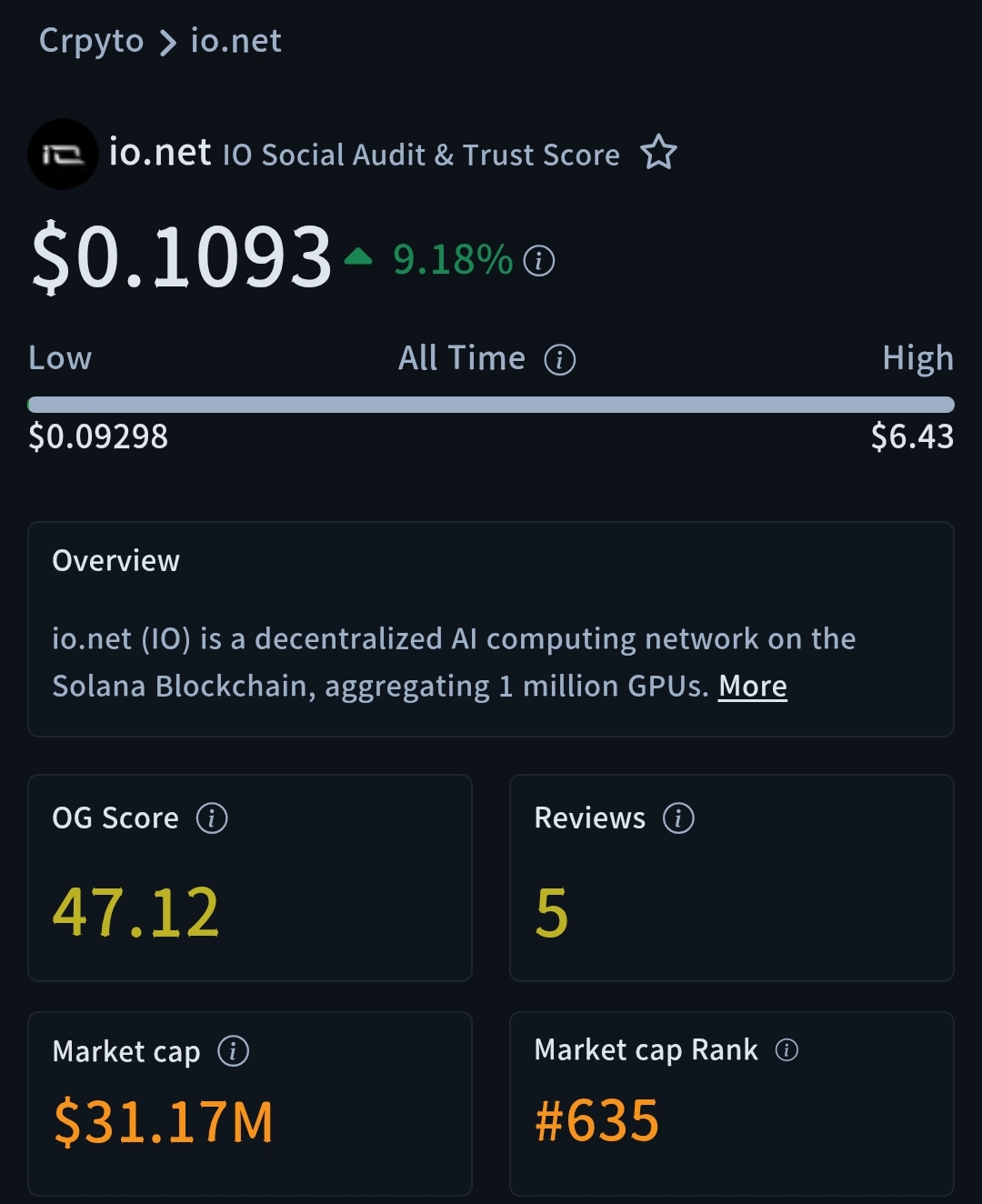Go back to Crpyto breadcrumb

click(x=91, y=41)
